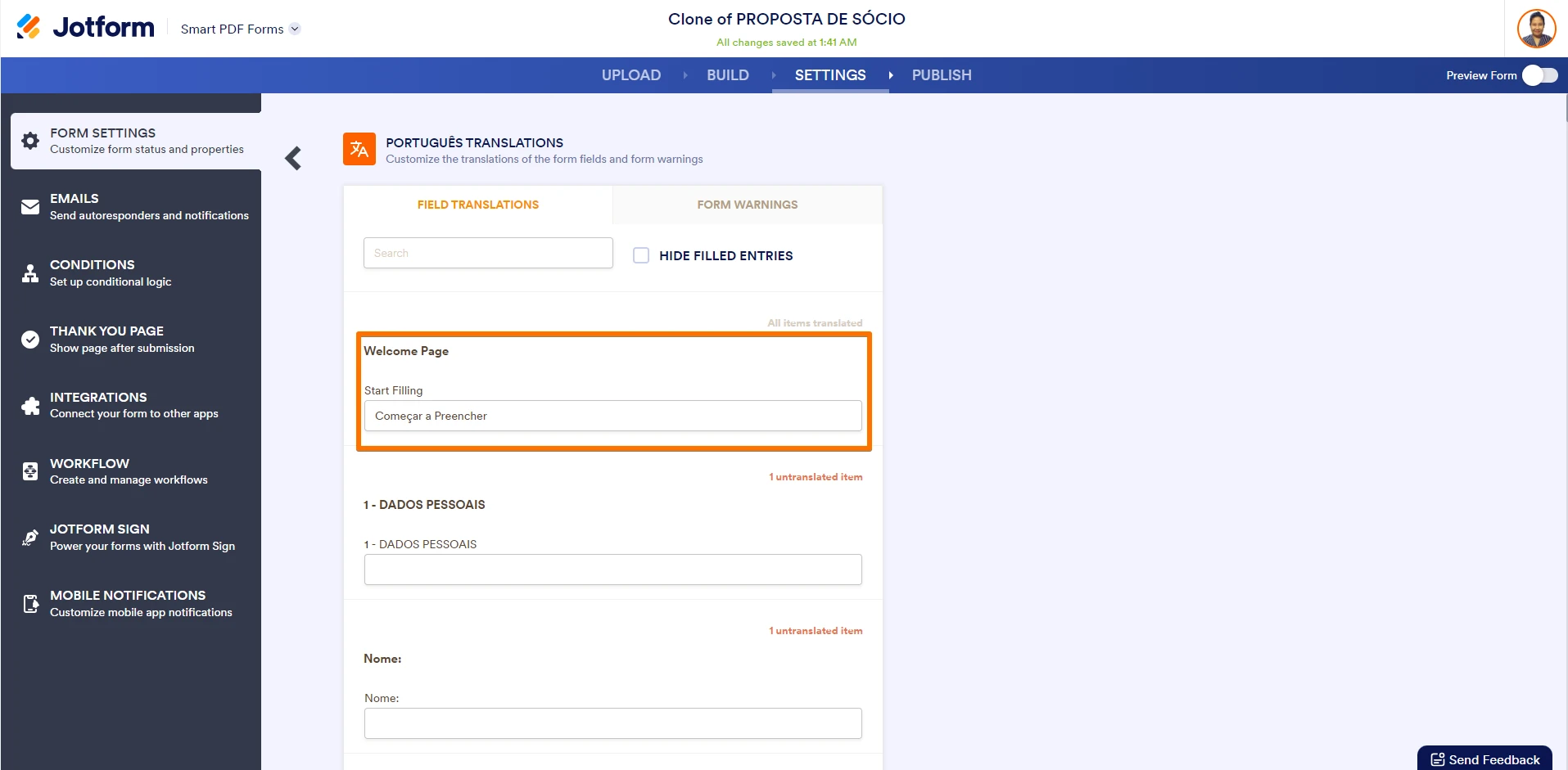This screenshot has height=770, width=1568.
Task: Click the Jotform logo
Action: [84, 27]
